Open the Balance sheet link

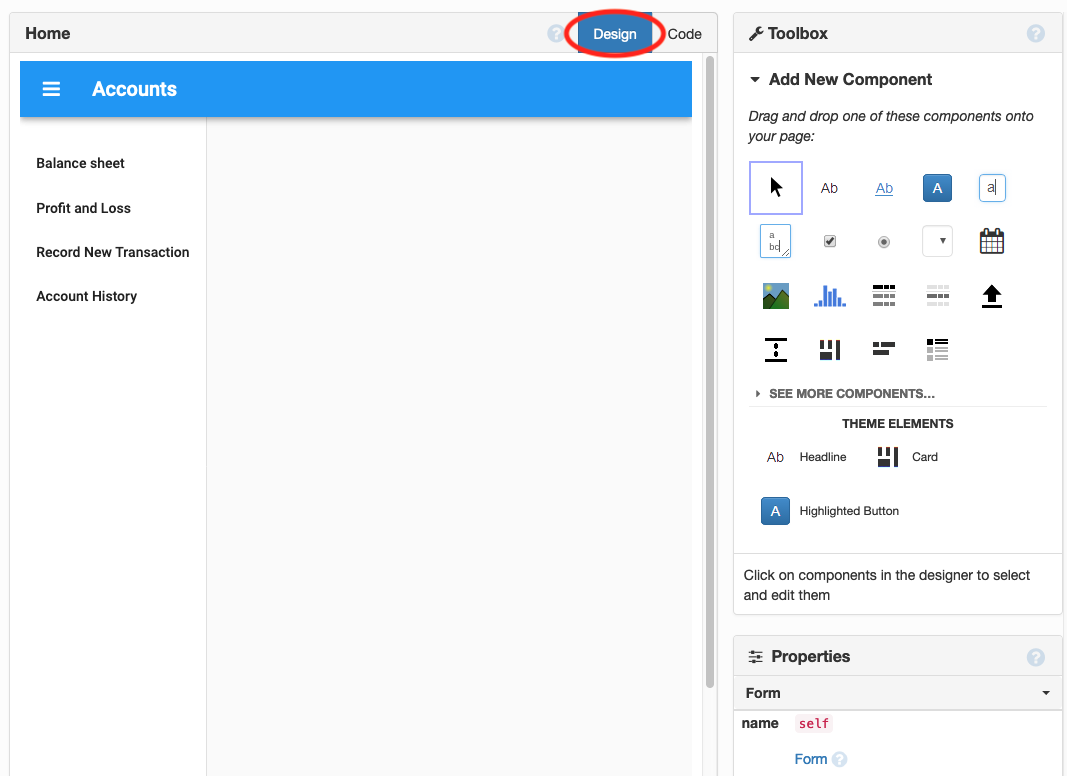(x=80, y=163)
